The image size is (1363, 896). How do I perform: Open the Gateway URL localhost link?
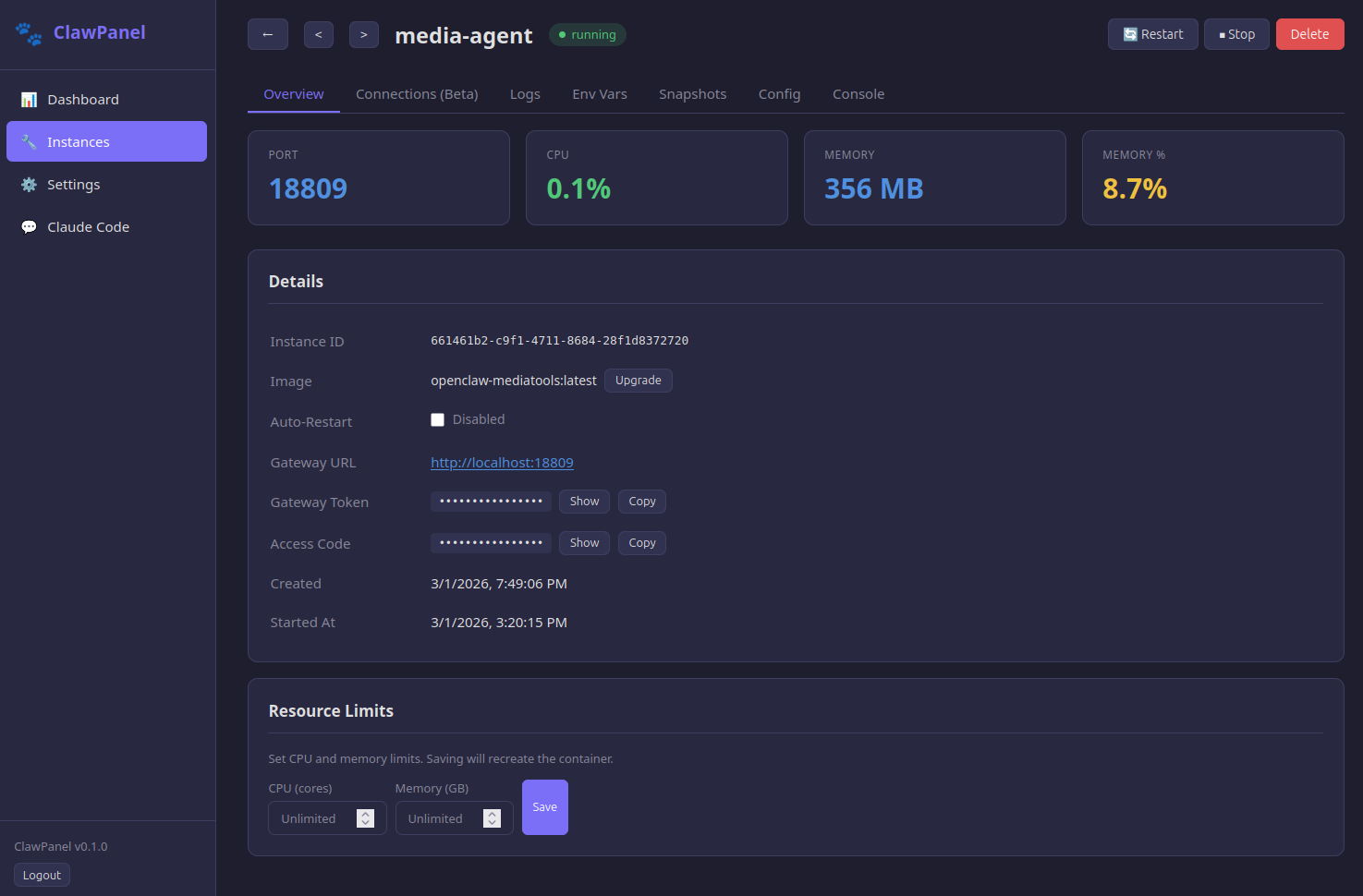[502, 462]
